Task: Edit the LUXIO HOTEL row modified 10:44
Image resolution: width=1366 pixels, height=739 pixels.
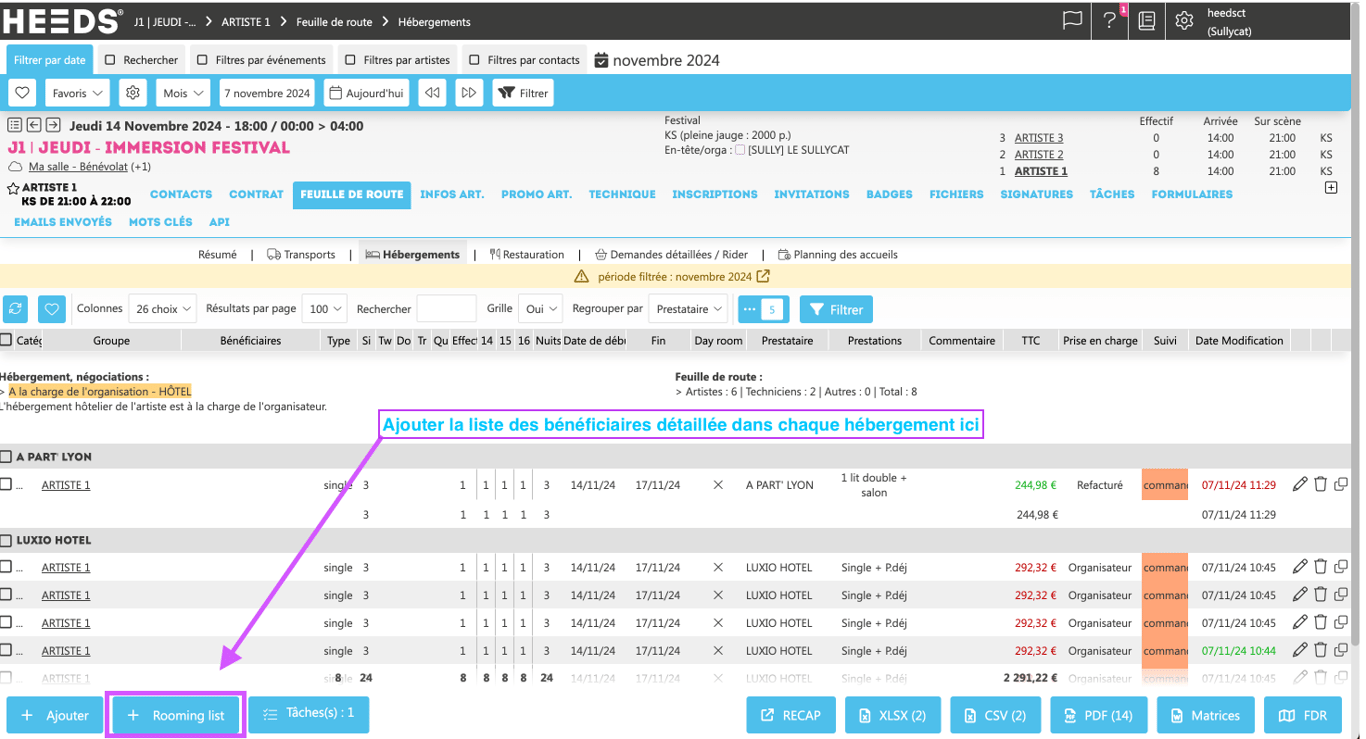Action: pos(1300,650)
